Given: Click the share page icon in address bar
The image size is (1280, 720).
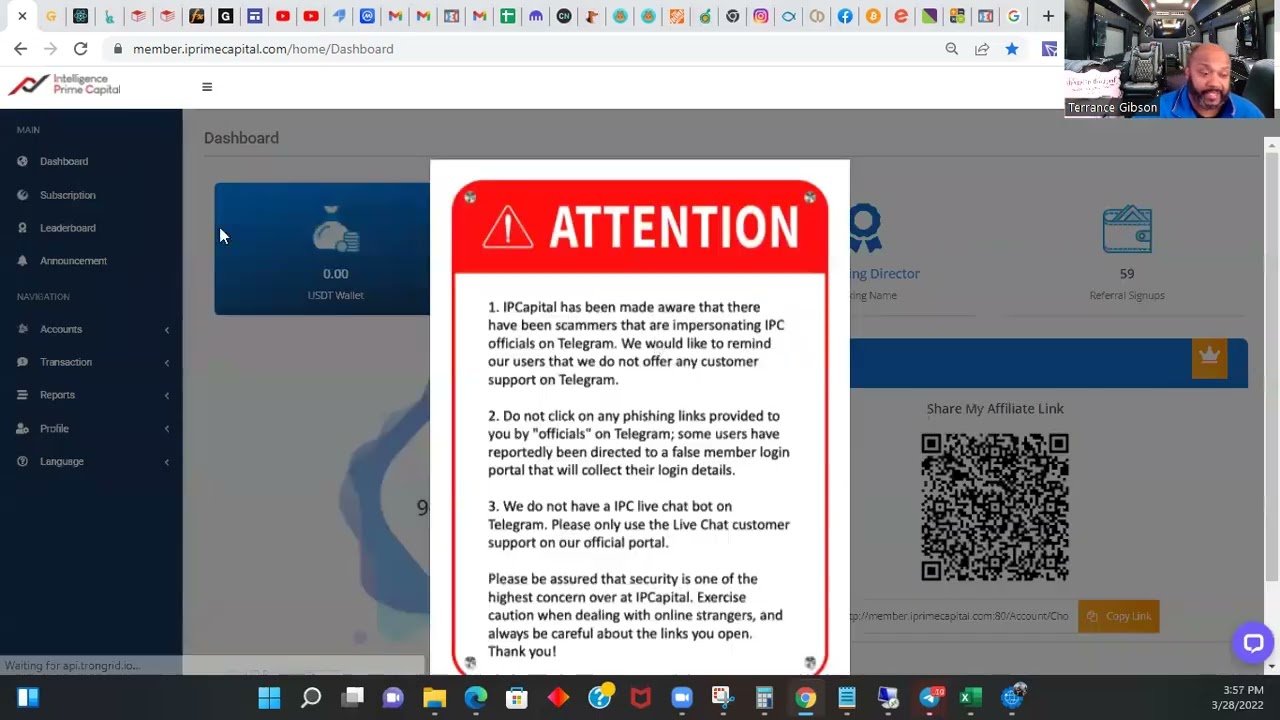Looking at the screenshot, I should pyautogui.click(x=982, y=49).
